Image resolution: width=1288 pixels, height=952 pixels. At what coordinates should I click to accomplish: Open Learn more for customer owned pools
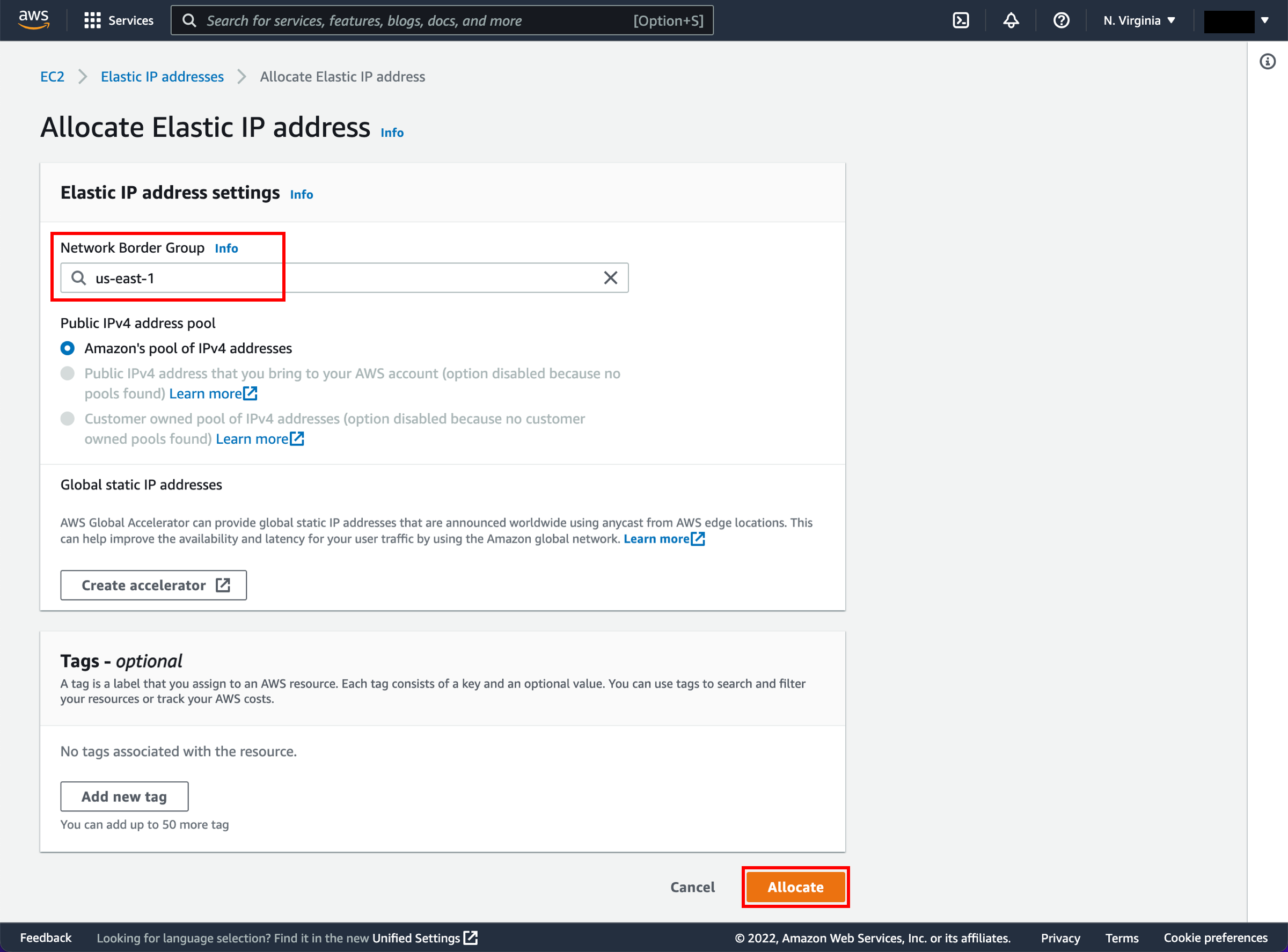260,439
